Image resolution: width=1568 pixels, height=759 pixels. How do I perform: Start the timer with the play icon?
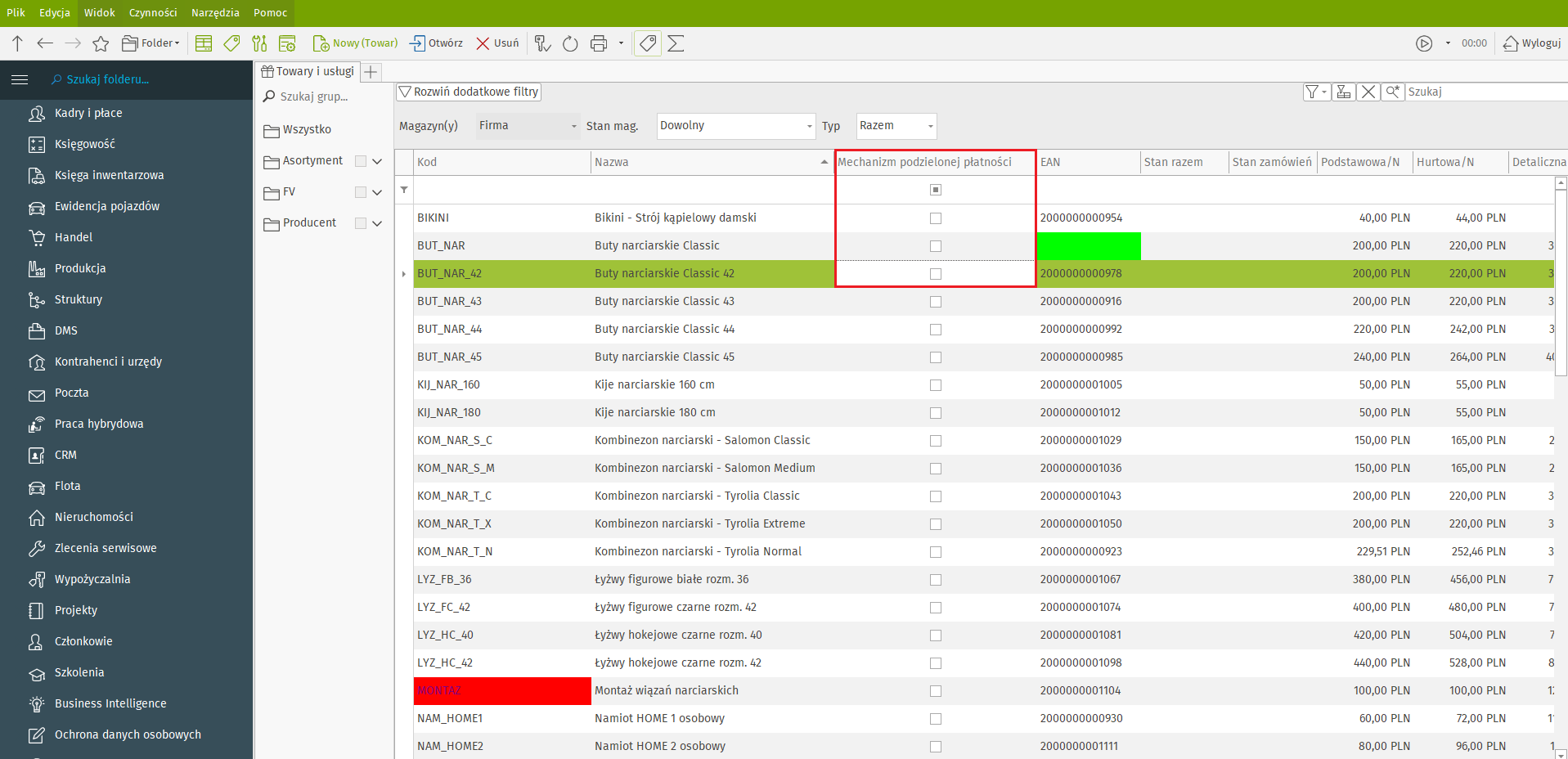1424,43
